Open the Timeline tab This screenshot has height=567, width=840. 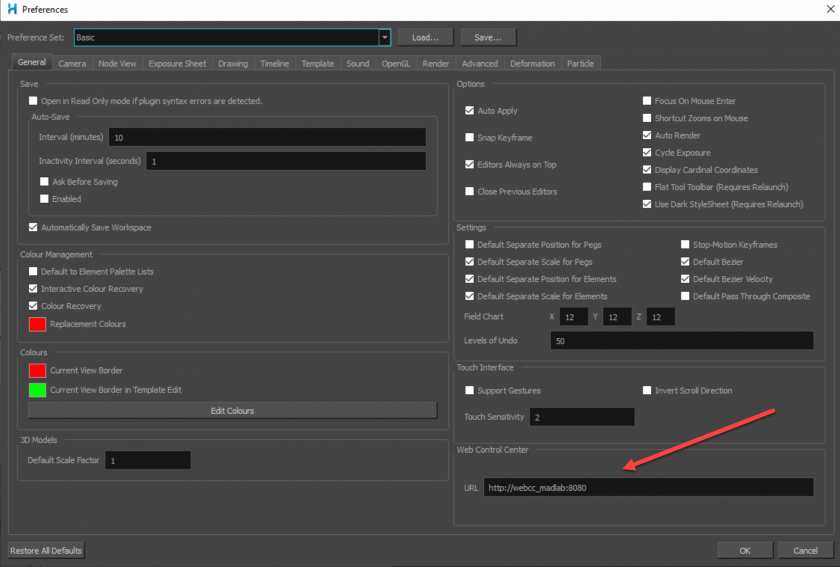click(x=274, y=63)
